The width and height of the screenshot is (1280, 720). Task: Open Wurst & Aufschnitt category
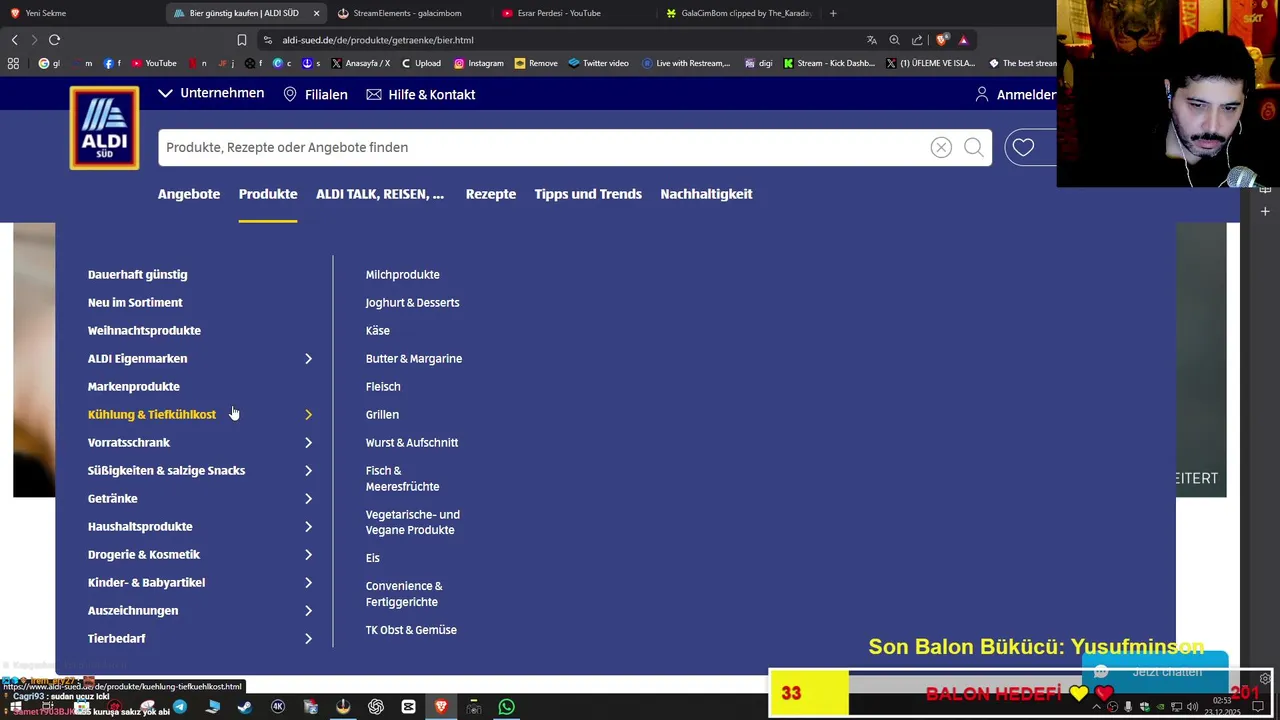[412, 442]
